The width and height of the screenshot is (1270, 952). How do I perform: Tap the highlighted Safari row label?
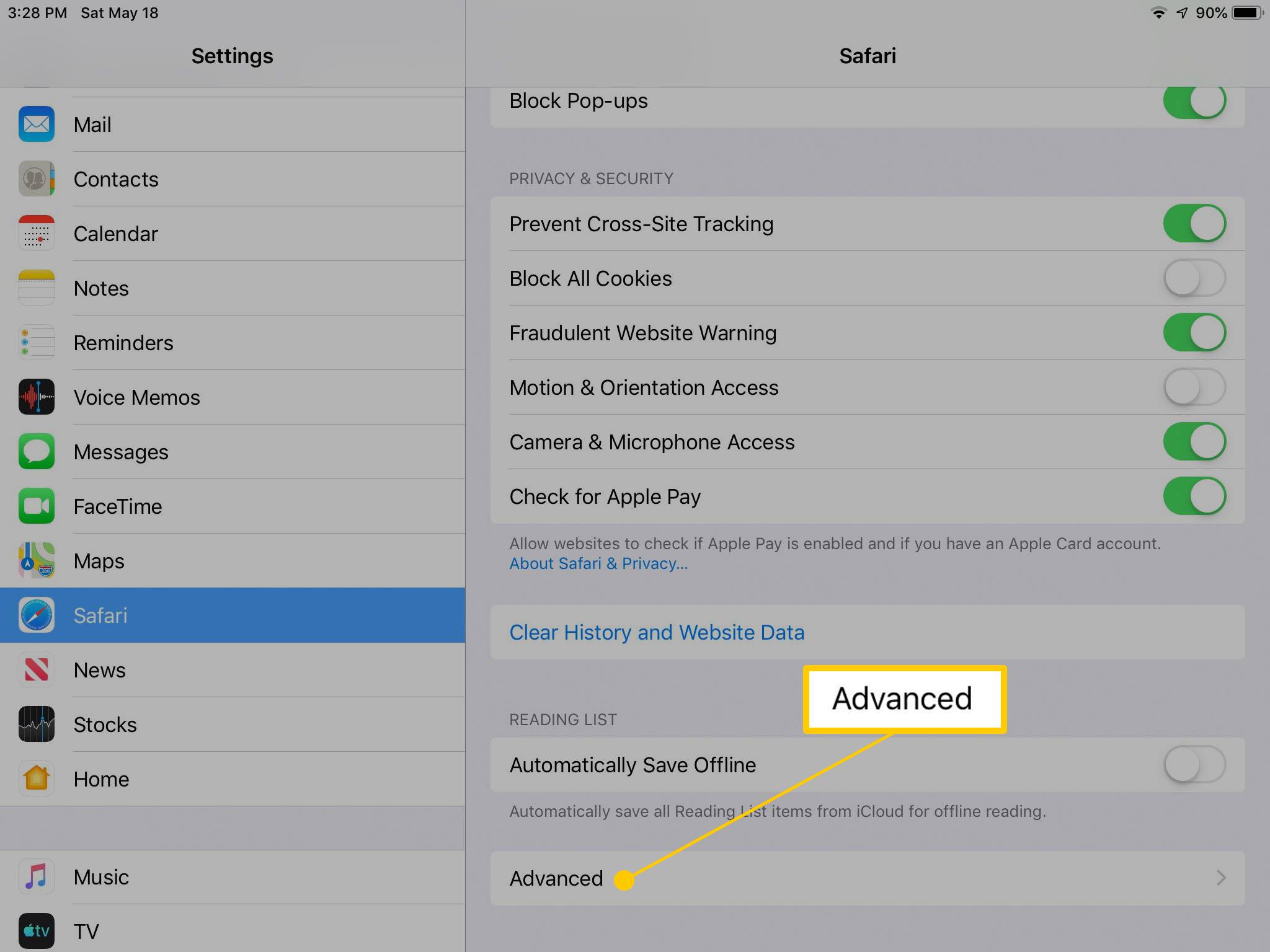coord(100,615)
